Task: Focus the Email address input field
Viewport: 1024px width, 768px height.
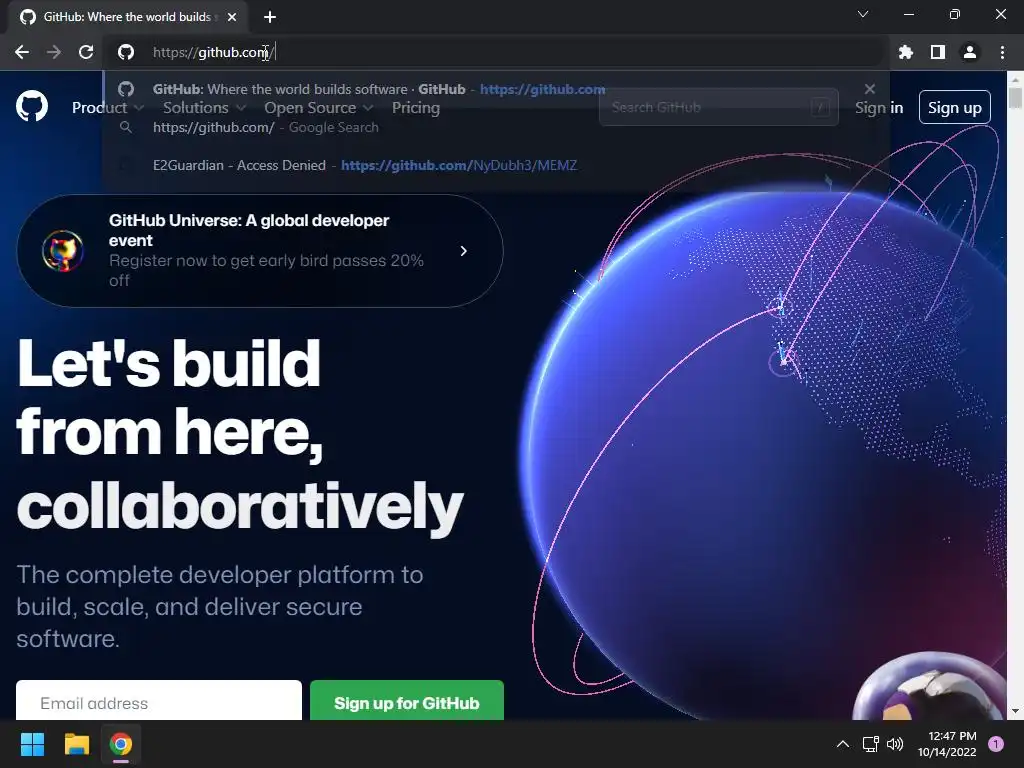Action: point(159,703)
